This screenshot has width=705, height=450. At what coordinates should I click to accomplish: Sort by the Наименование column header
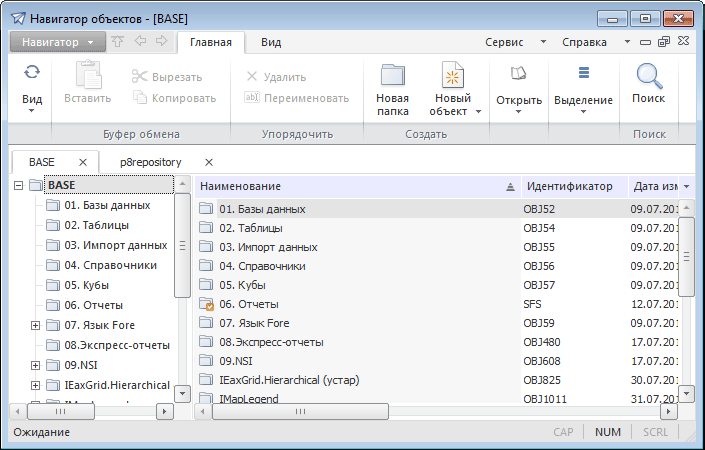(x=350, y=186)
